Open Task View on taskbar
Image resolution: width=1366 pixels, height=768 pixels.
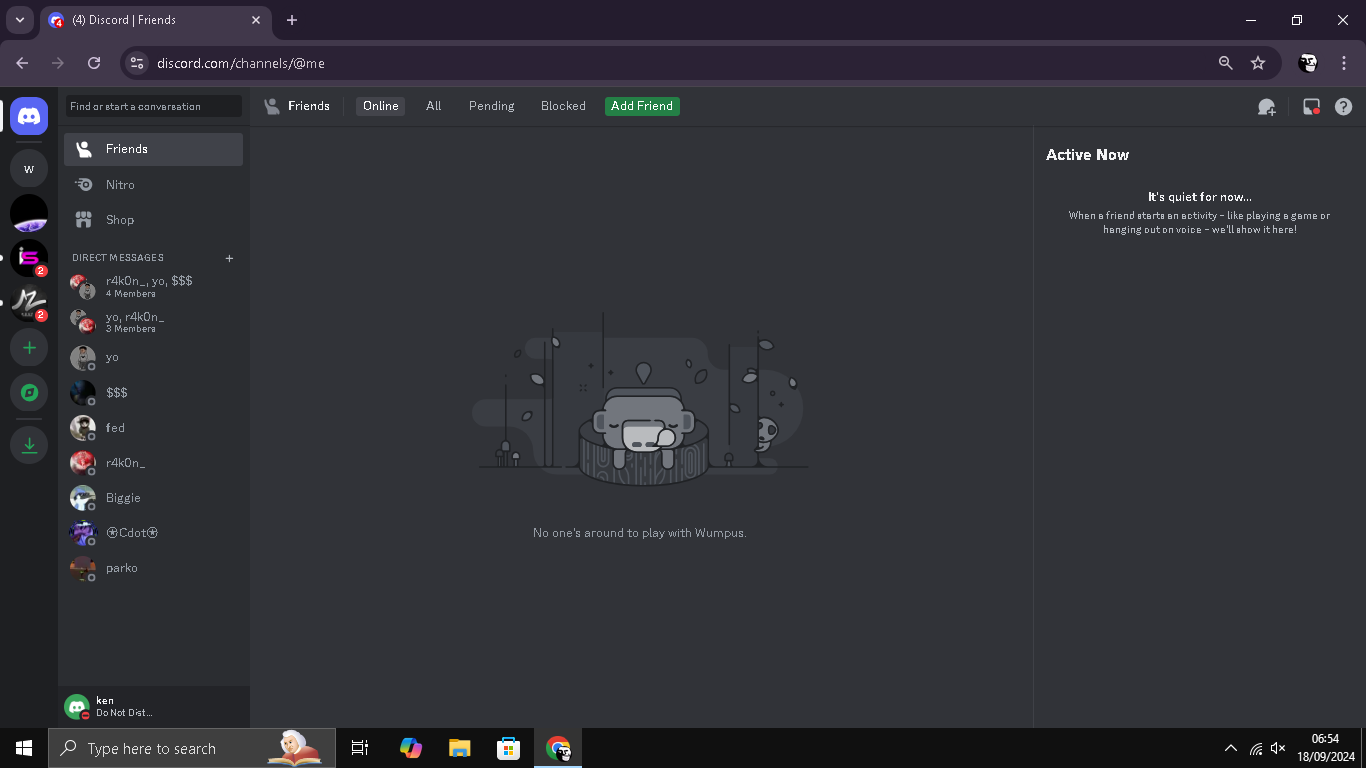point(360,748)
